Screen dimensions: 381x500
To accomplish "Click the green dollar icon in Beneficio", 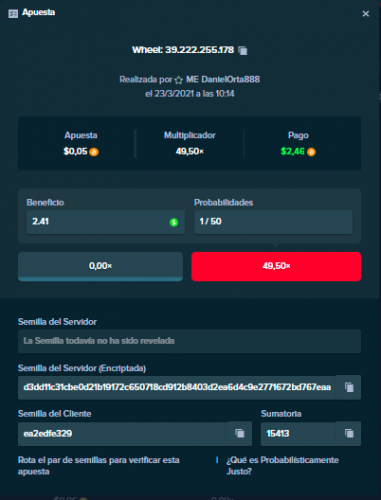I will tap(174, 222).
